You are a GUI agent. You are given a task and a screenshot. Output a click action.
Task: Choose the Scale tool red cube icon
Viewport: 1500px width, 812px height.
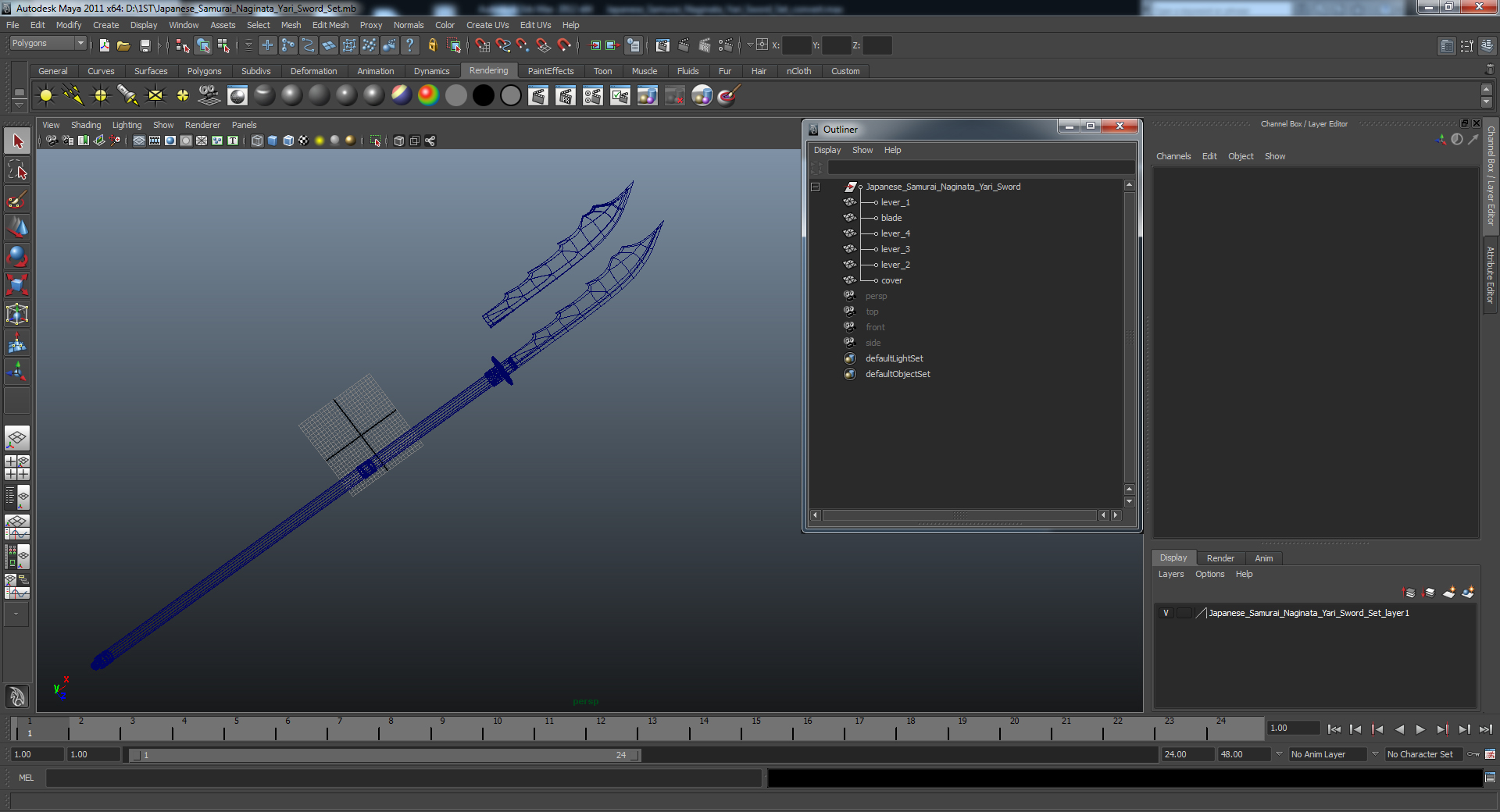pos(17,285)
